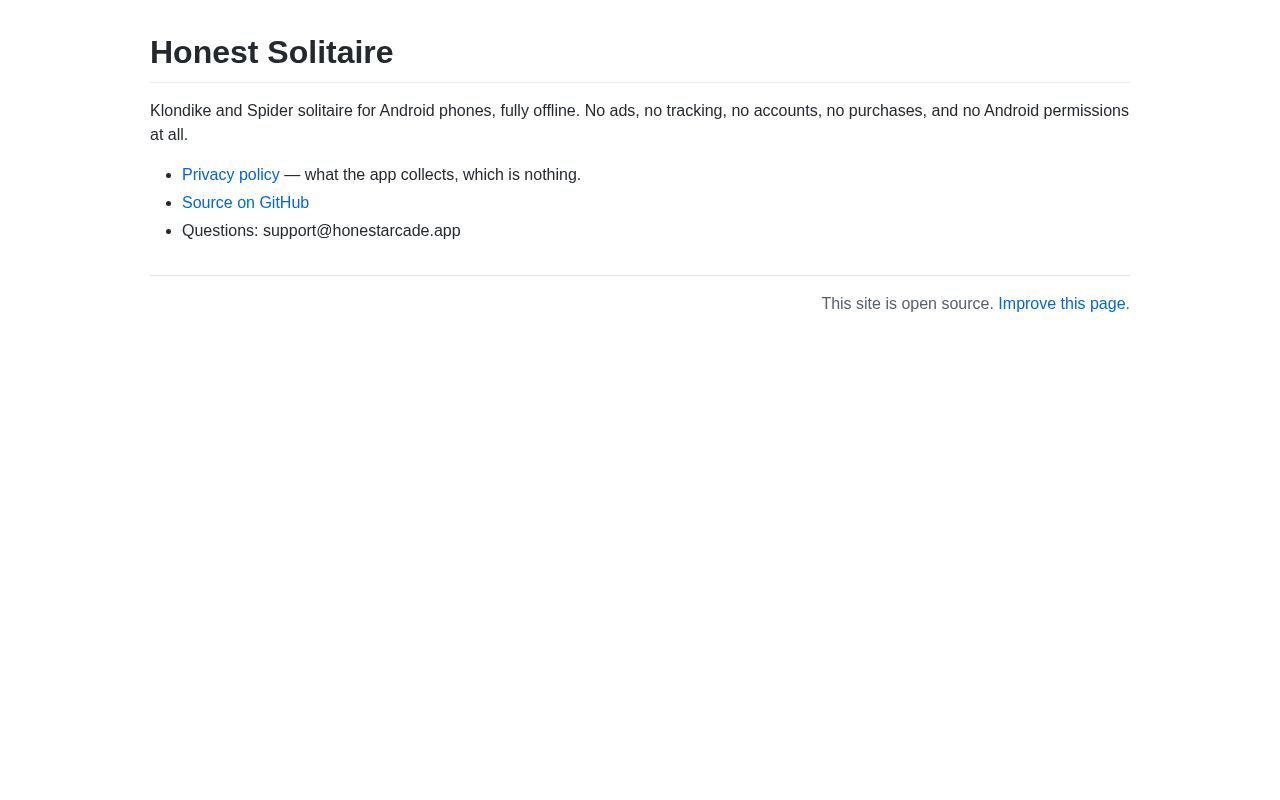
Task: Visit the Source on GitHub link
Action: pos(245,203)
